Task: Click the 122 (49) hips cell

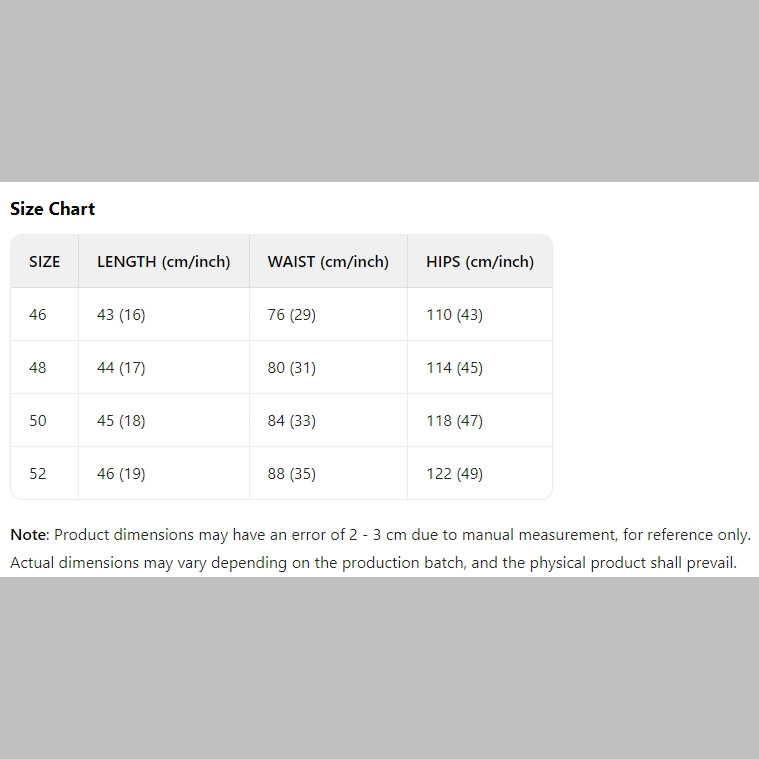Action: (454, 474)
